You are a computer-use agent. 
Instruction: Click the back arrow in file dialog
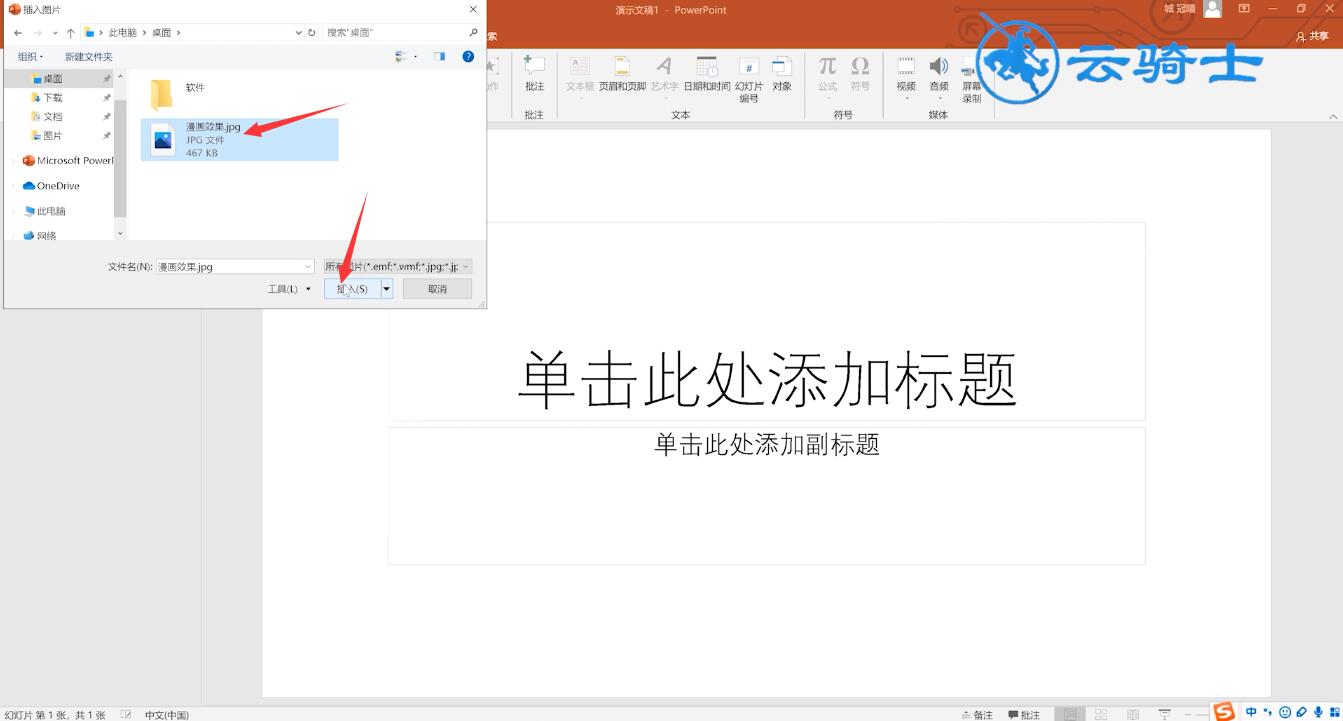coord(18,33)
